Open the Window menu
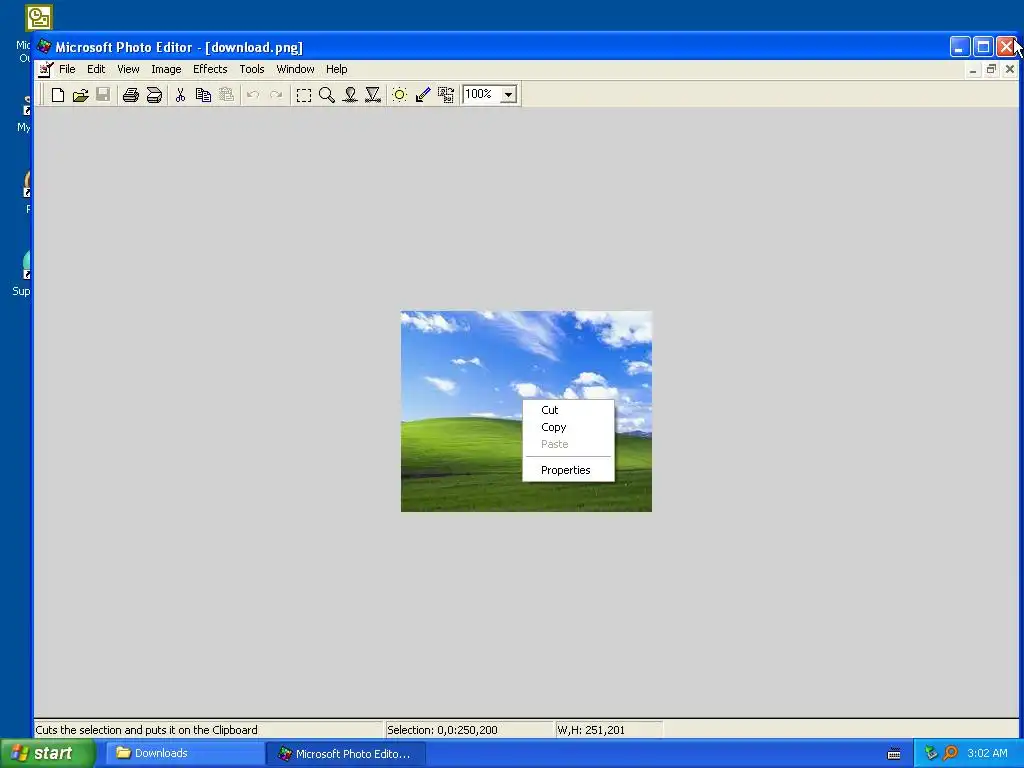The width and height of the screenshot is (1024, 768). (x=295, y=69)
